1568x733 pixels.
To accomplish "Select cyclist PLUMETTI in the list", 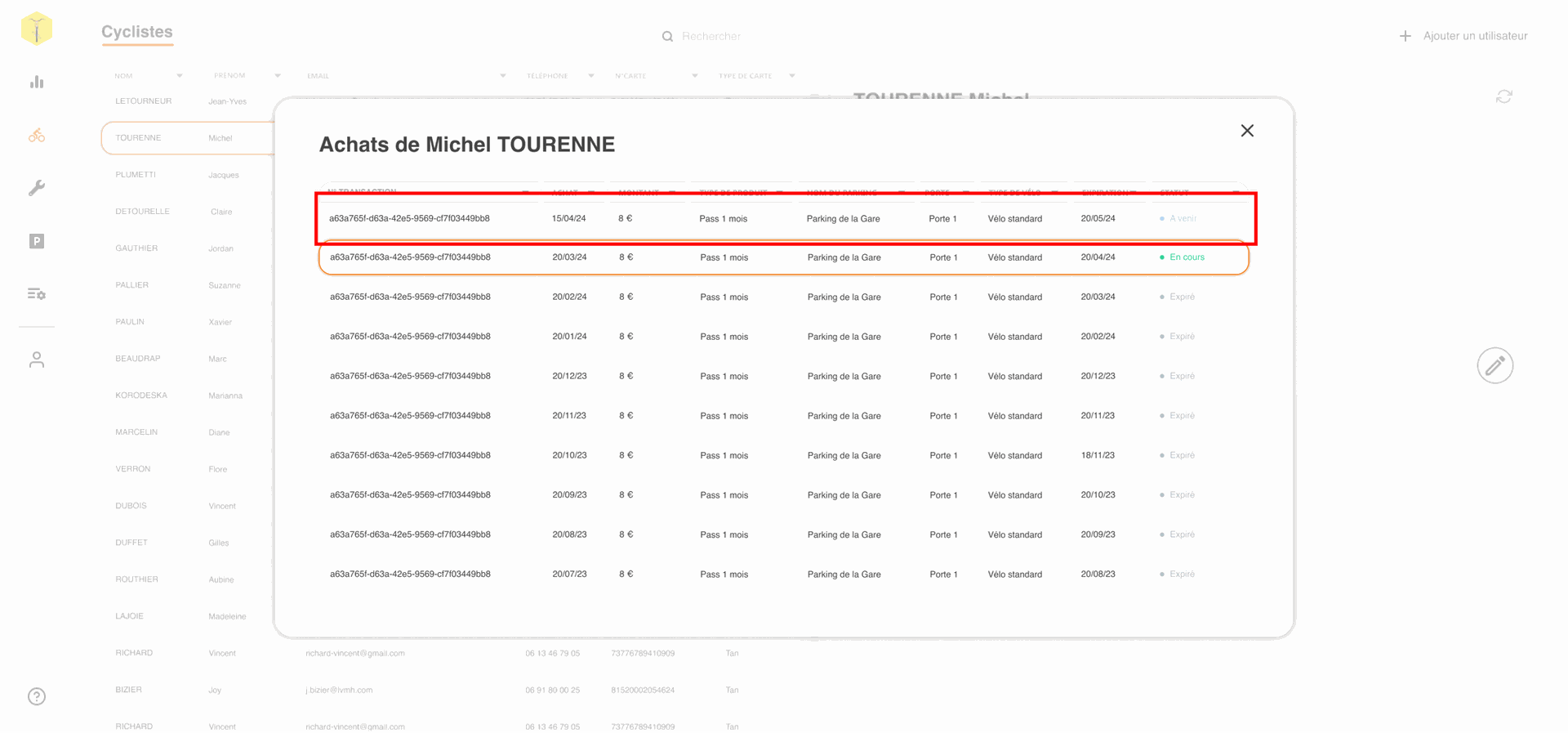I will point(136,175).
